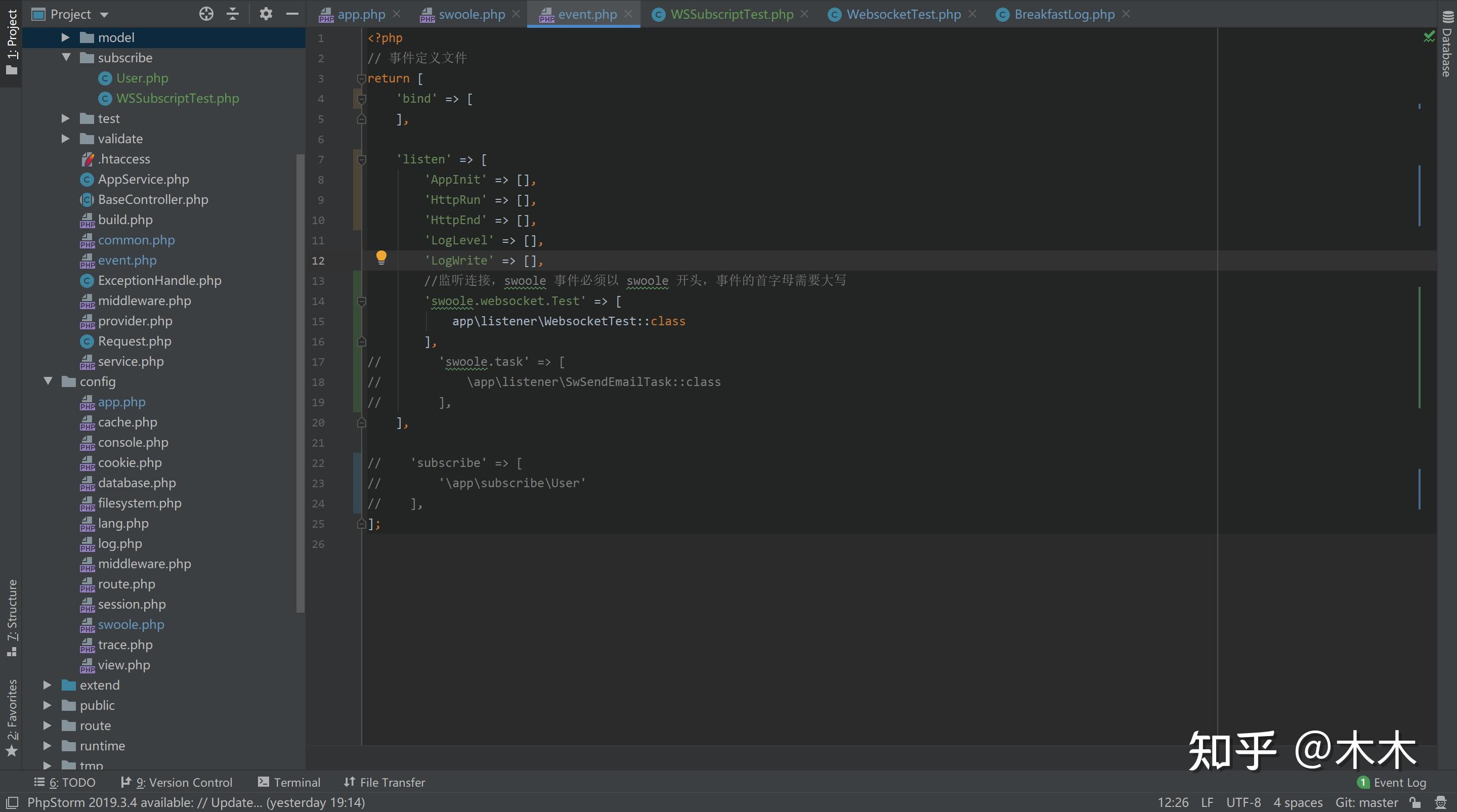The height and width of the screenshot is (812, 1457).
Task: Collapse the subscribe folder
Action: 66,58
